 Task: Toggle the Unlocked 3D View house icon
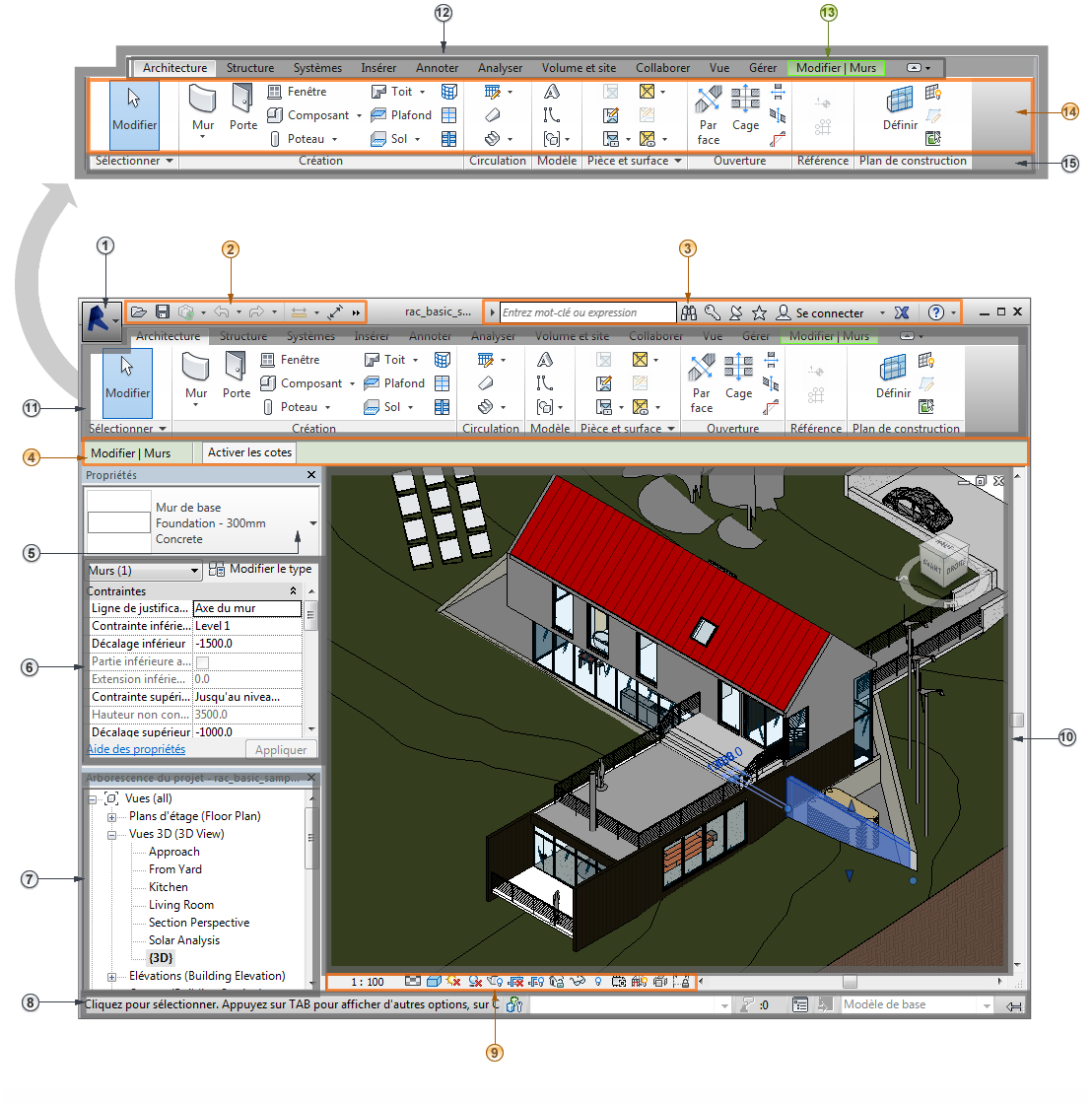tap(557, 982)
